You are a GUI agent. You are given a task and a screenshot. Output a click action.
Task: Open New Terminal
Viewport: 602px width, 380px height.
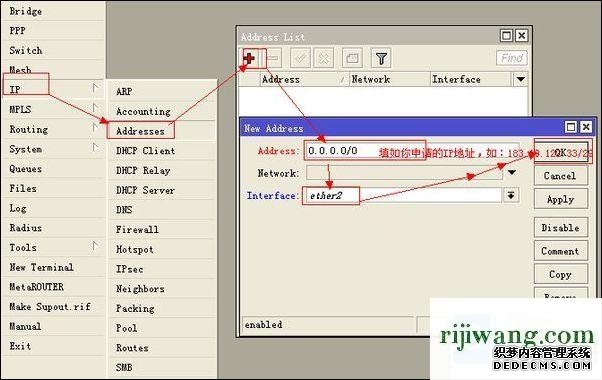point(53,267)
